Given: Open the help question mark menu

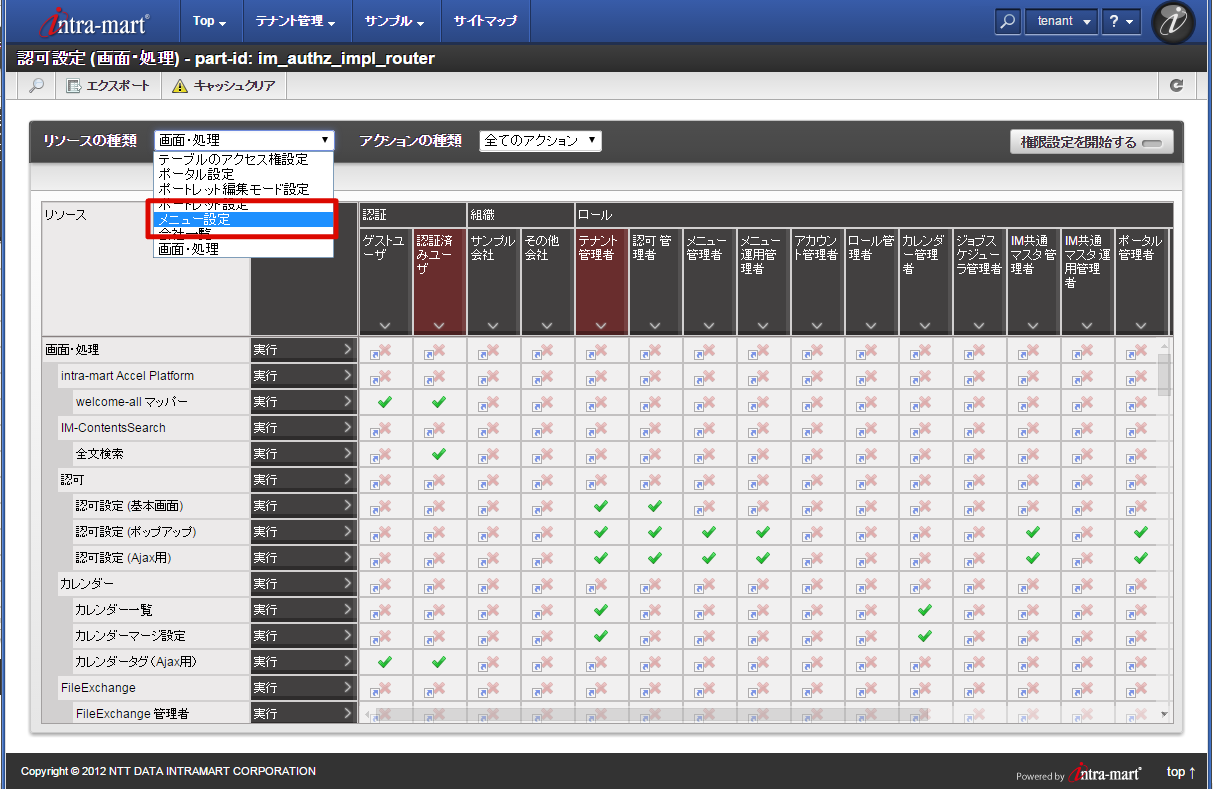Looking at the screenshot, I should (x=1121, y=21).
